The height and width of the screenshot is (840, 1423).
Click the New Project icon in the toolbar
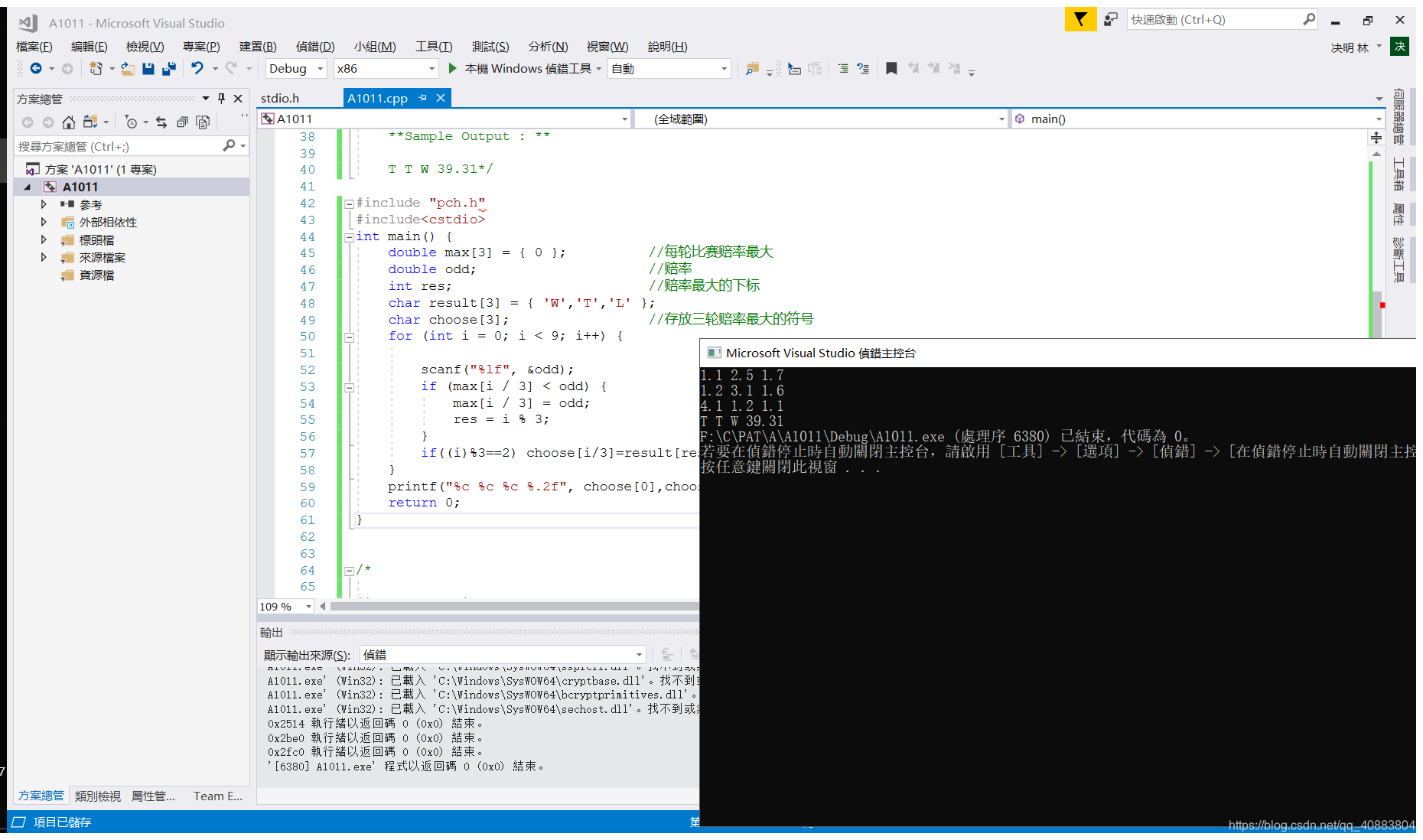(96, 69)
